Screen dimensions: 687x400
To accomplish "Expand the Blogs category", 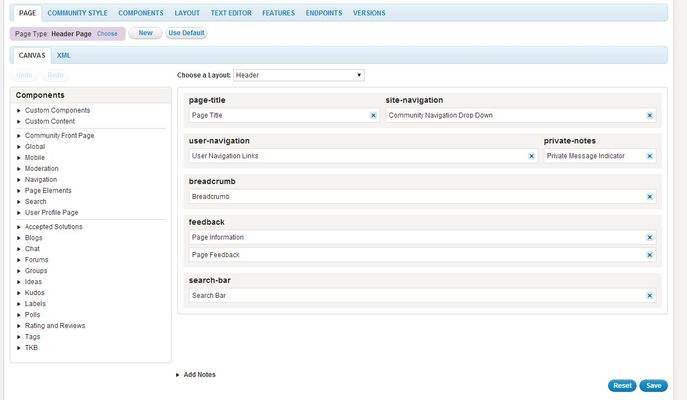I will [19, 238].
